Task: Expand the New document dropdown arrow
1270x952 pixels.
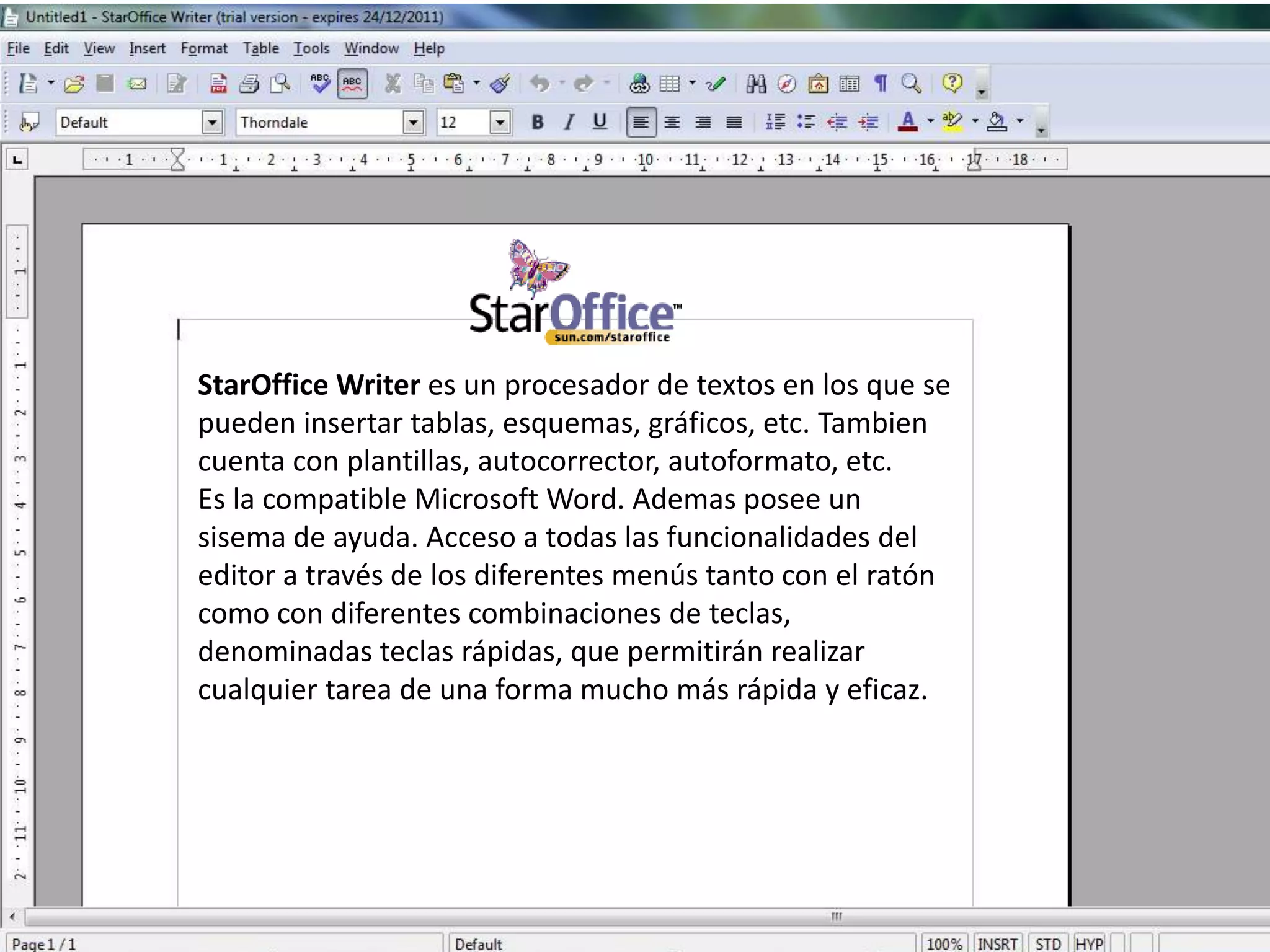Action: pos(51,83)
